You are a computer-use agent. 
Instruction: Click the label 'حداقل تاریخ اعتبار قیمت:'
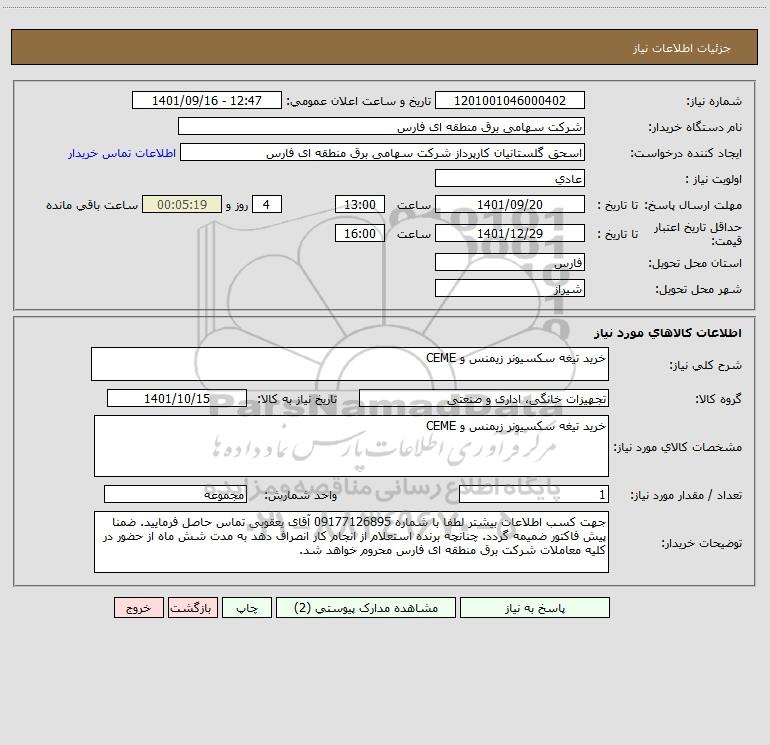698,234
